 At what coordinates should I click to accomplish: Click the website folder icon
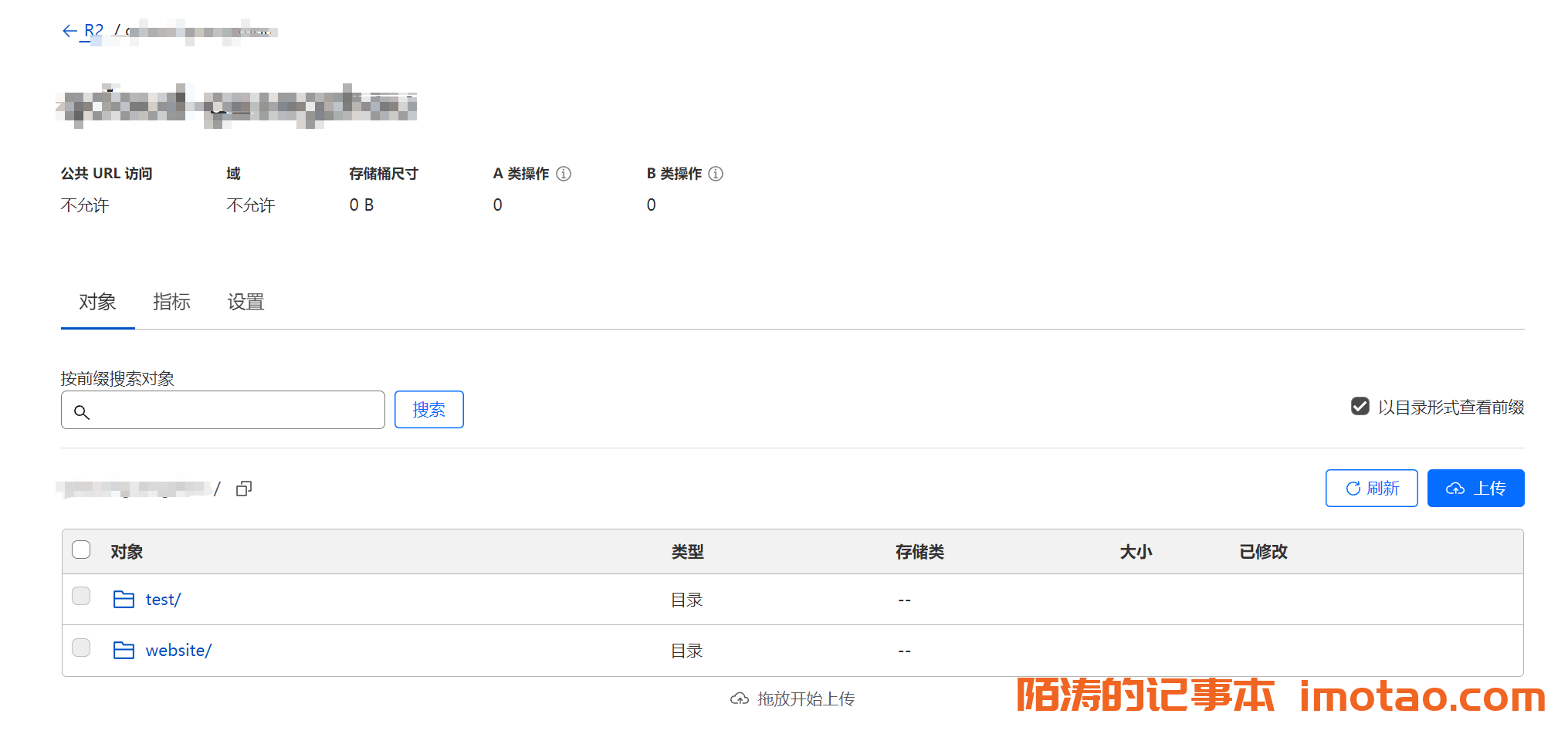[124, 651]
